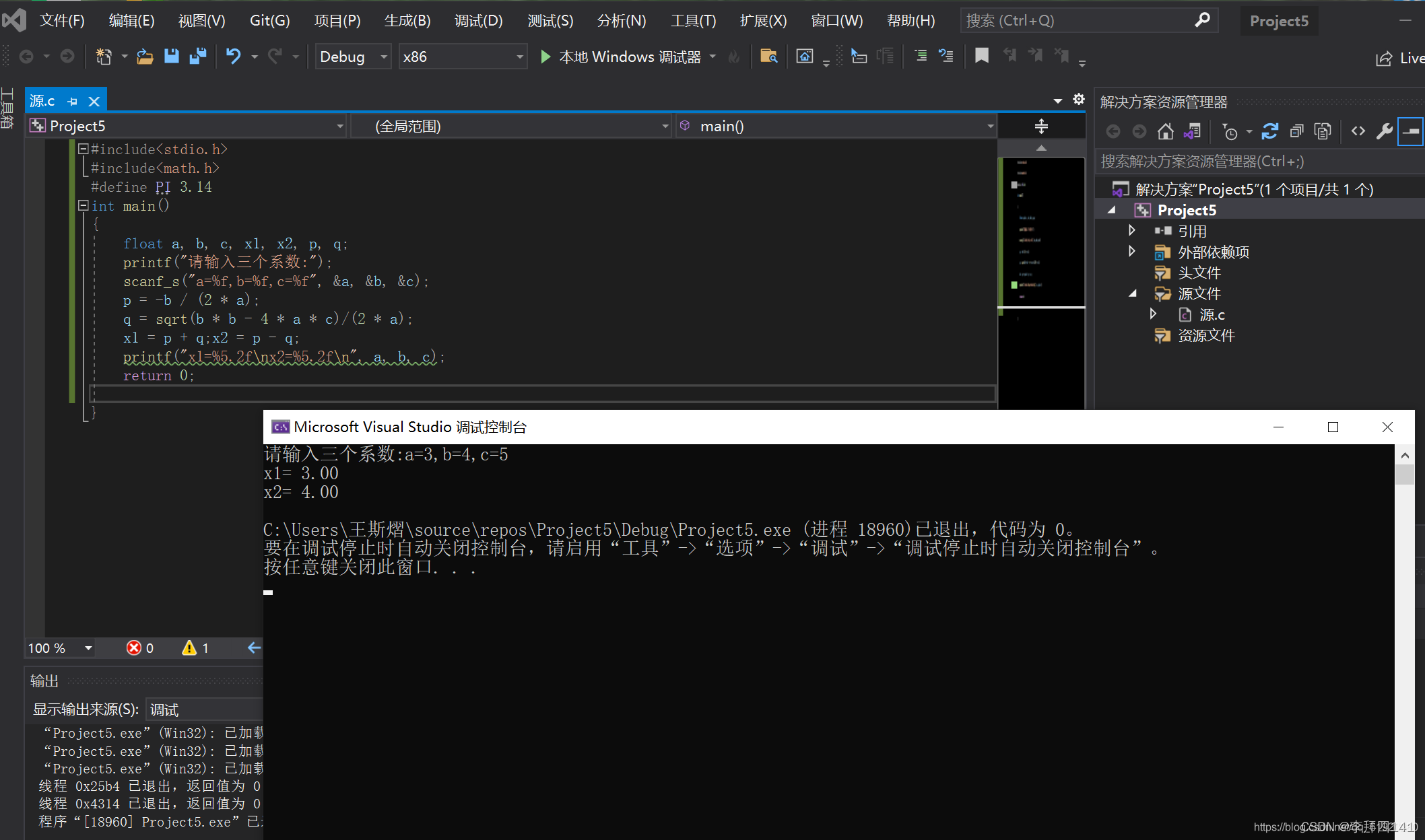The width and height of the screenshot is (1425, 840).
Task: Click the Live Share icon
Action: point(1399,59)
